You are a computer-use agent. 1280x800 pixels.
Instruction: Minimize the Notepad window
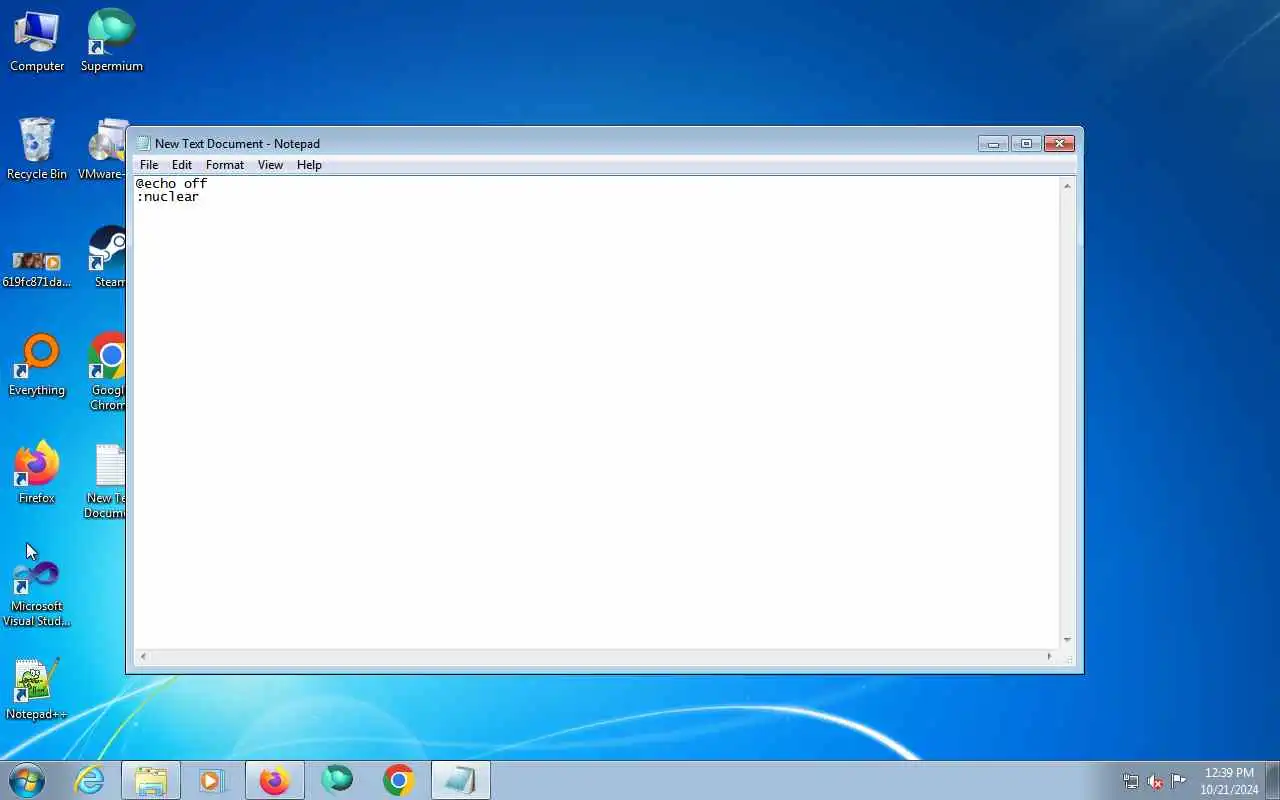point(993,143)
